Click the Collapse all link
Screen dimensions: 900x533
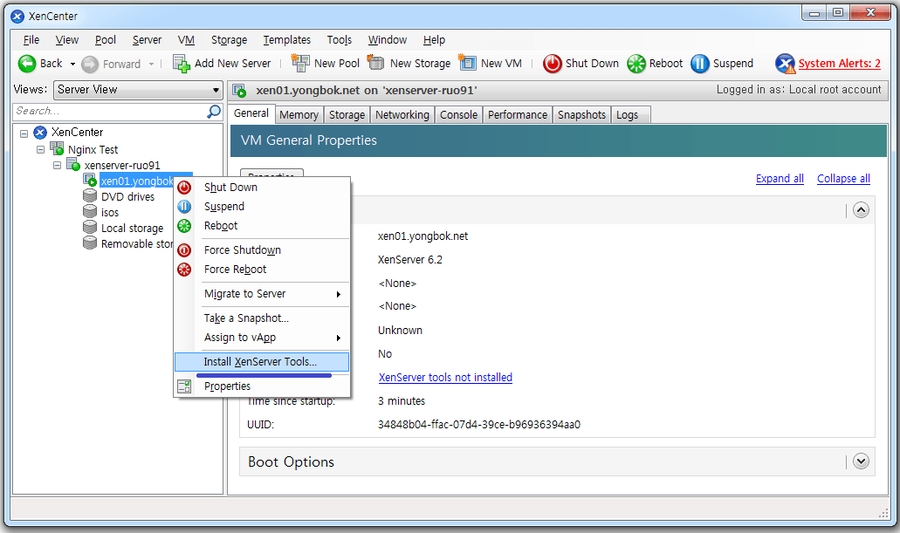click(x=843, y=178)
